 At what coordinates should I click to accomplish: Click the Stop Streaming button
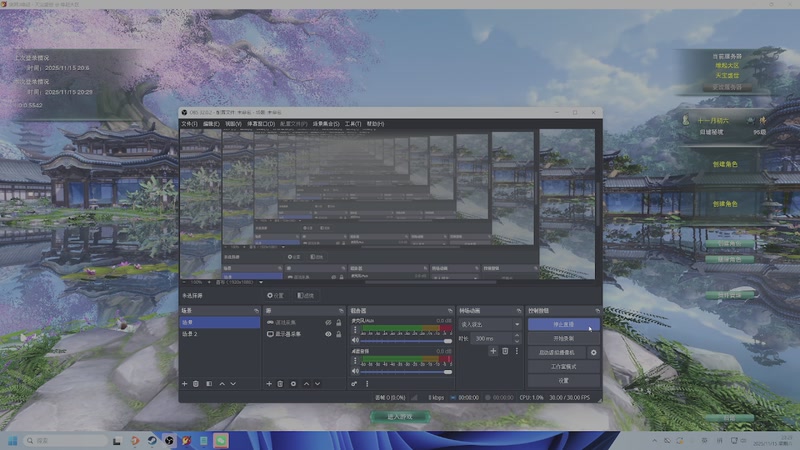(564, 324)
